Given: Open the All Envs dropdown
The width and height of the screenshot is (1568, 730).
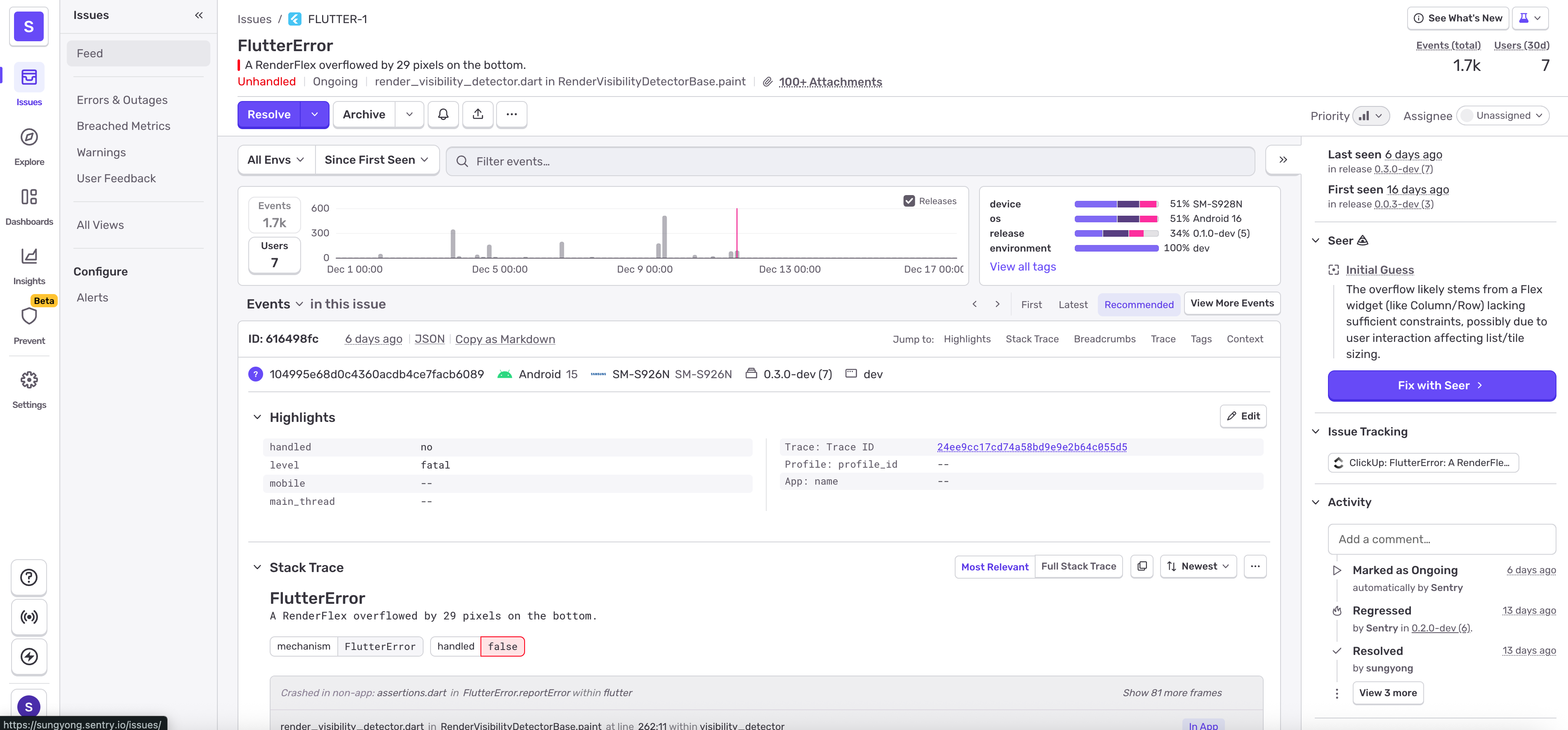Looking at the screenshot, I should pos(276,160).
